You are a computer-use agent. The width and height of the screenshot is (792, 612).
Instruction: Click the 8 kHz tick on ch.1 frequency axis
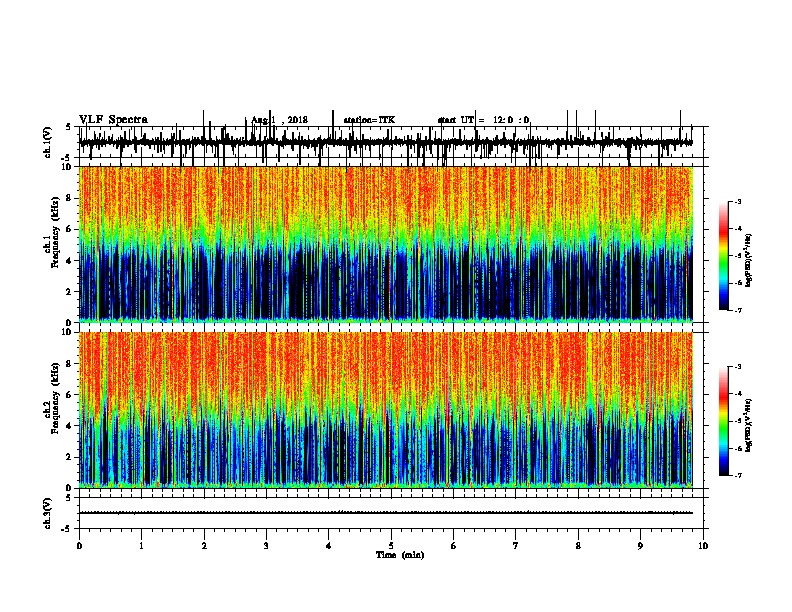69,198
